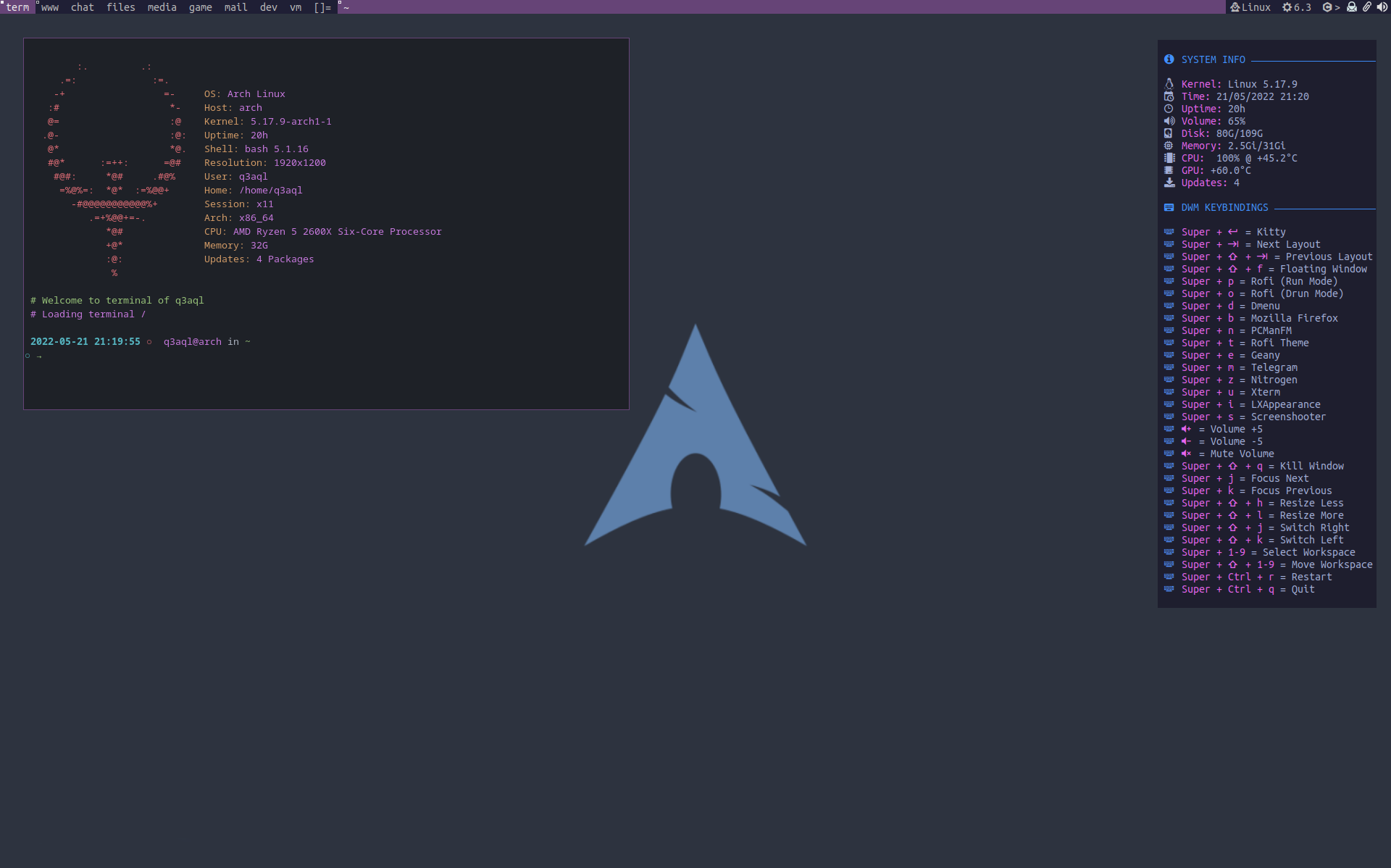The image size is (1391, 868).
Task: Click the gear icon beside 6.3 in status bar
Action: click(x=1287, y=7)
